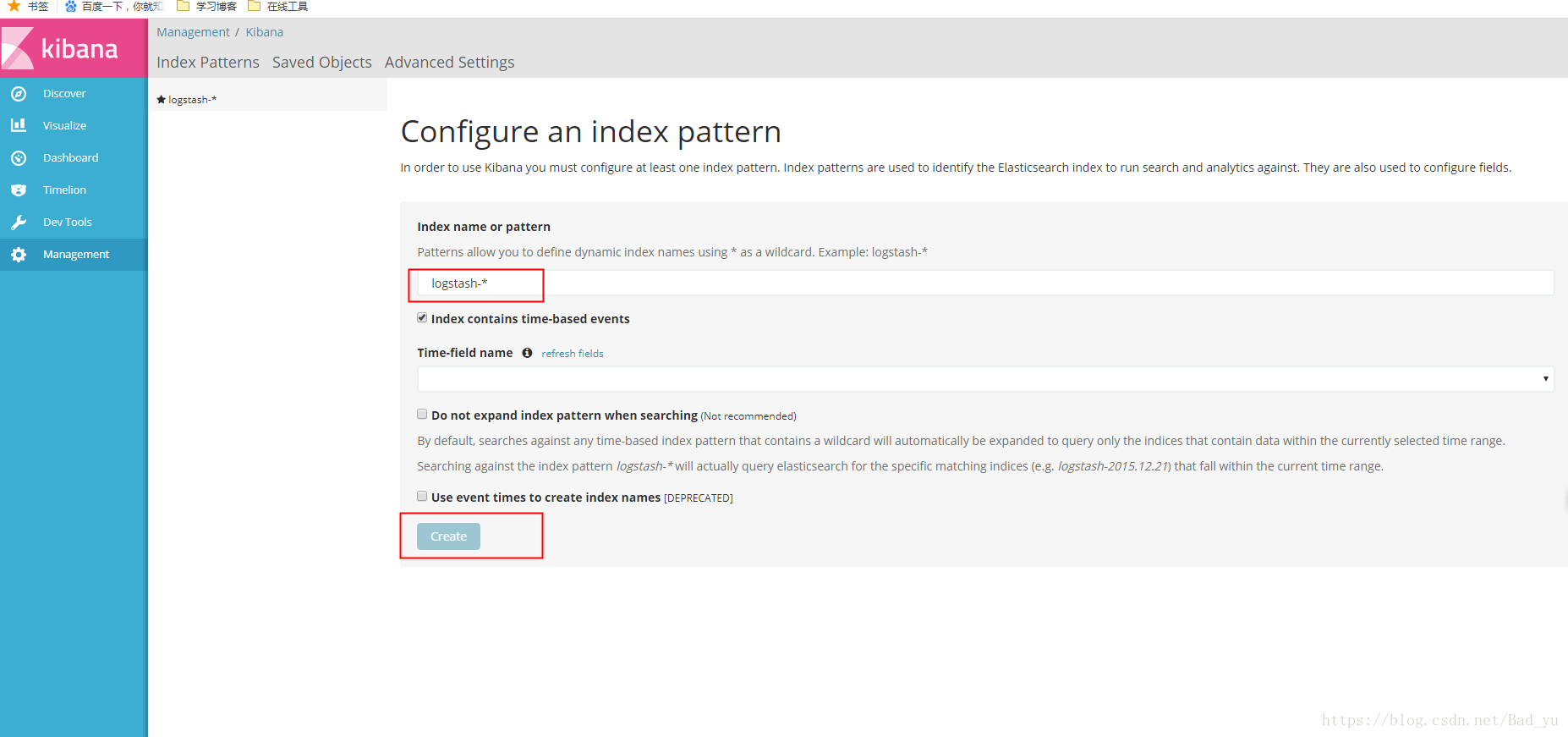Open the Baidu bookmark icon

(71, 6)
